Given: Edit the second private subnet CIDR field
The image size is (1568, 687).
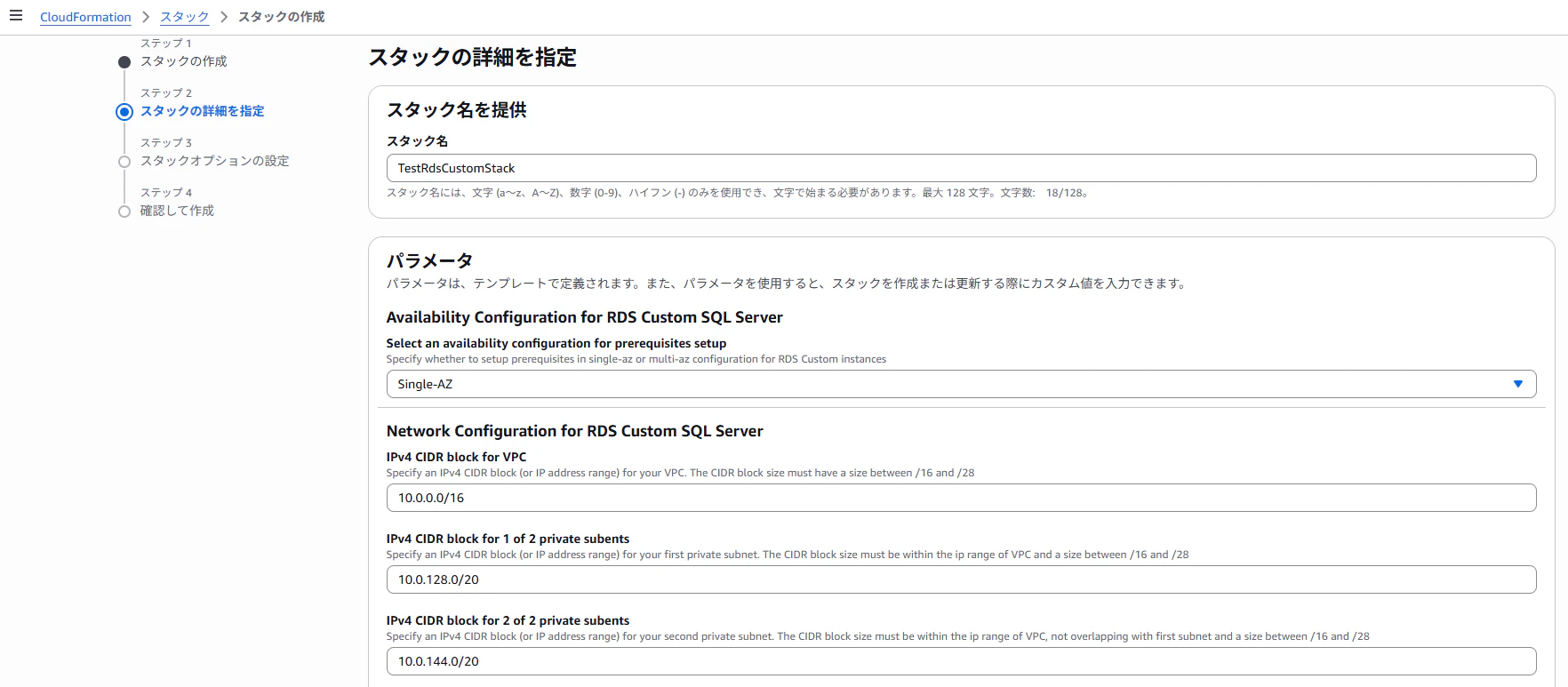Looking at the screenshot, I should tap(961, 661).
